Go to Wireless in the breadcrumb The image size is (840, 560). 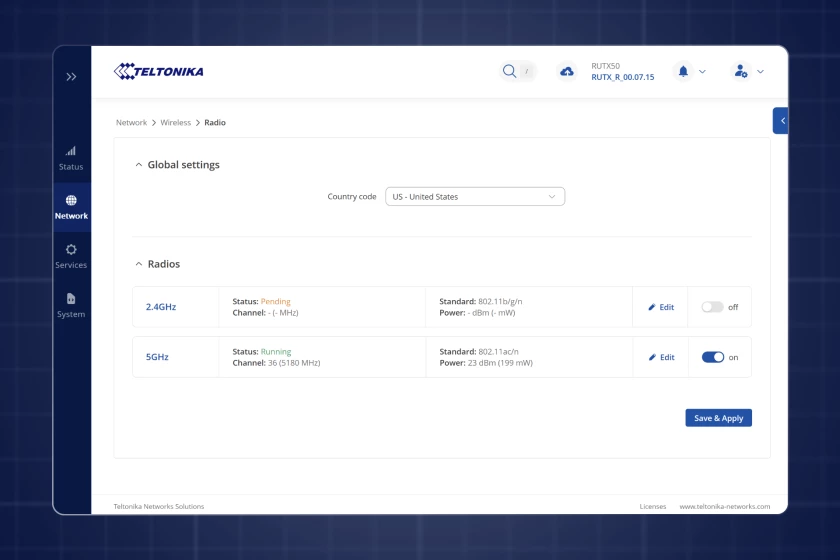(x=175, y=123)
